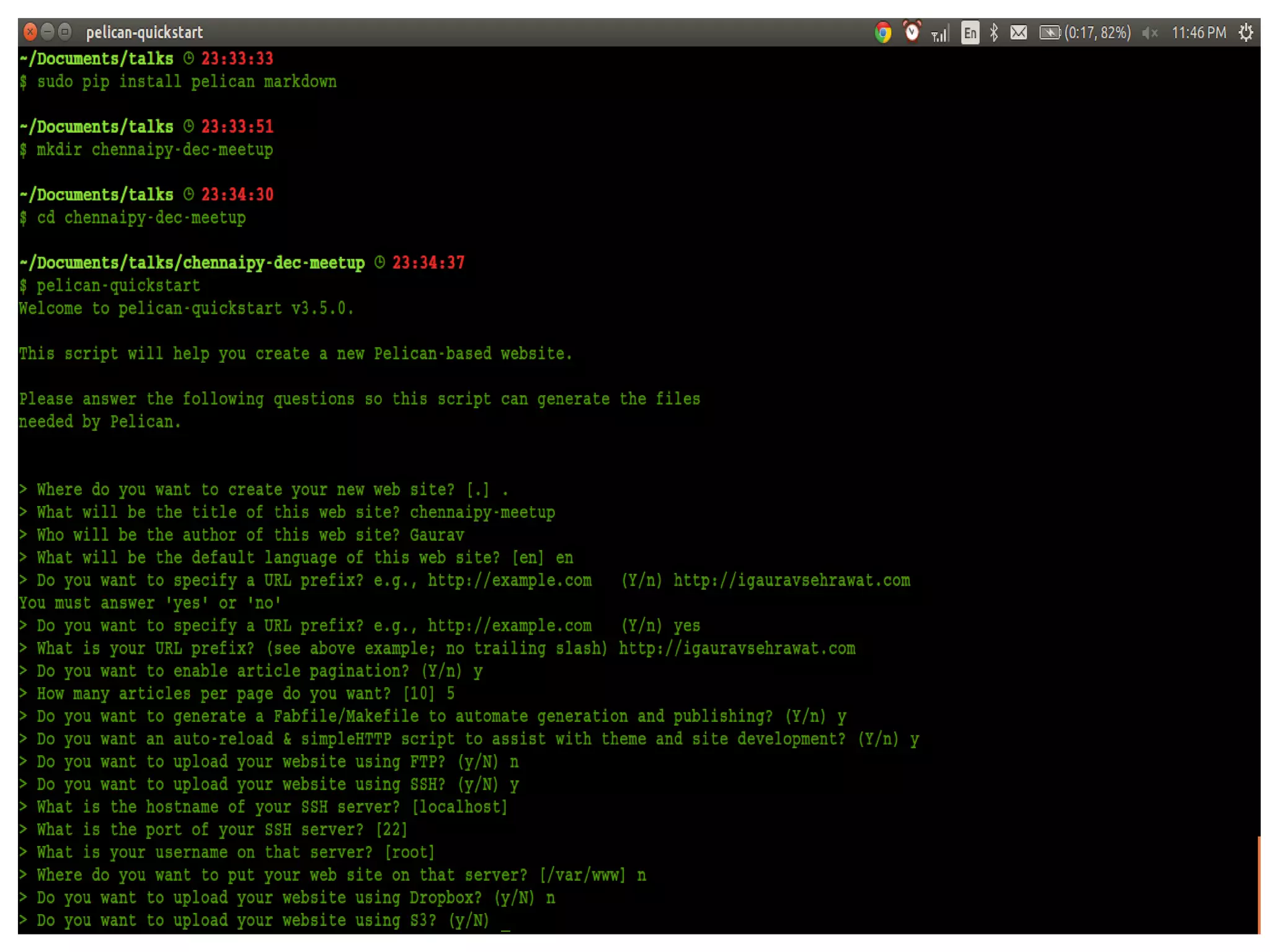The height and width of the screenshot is (952, 1270).
Task: Click the alarm clock indicator icon
Action: tap(912, 32)
